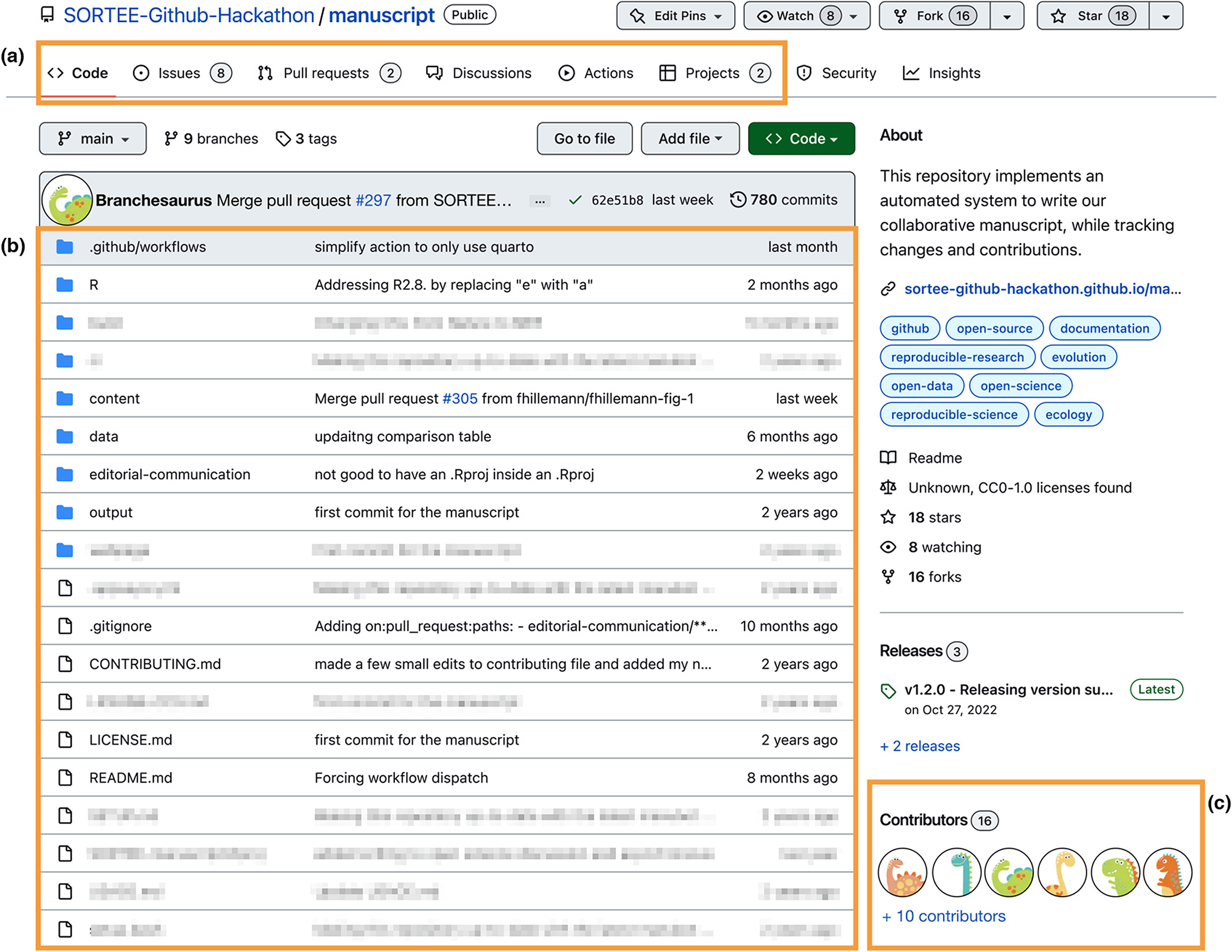Image resolution: width=1232 pixels, height=952 pixels.
Task: Open the Branchesaurus avatar in commit bar
Action: (x=68, y=201)
